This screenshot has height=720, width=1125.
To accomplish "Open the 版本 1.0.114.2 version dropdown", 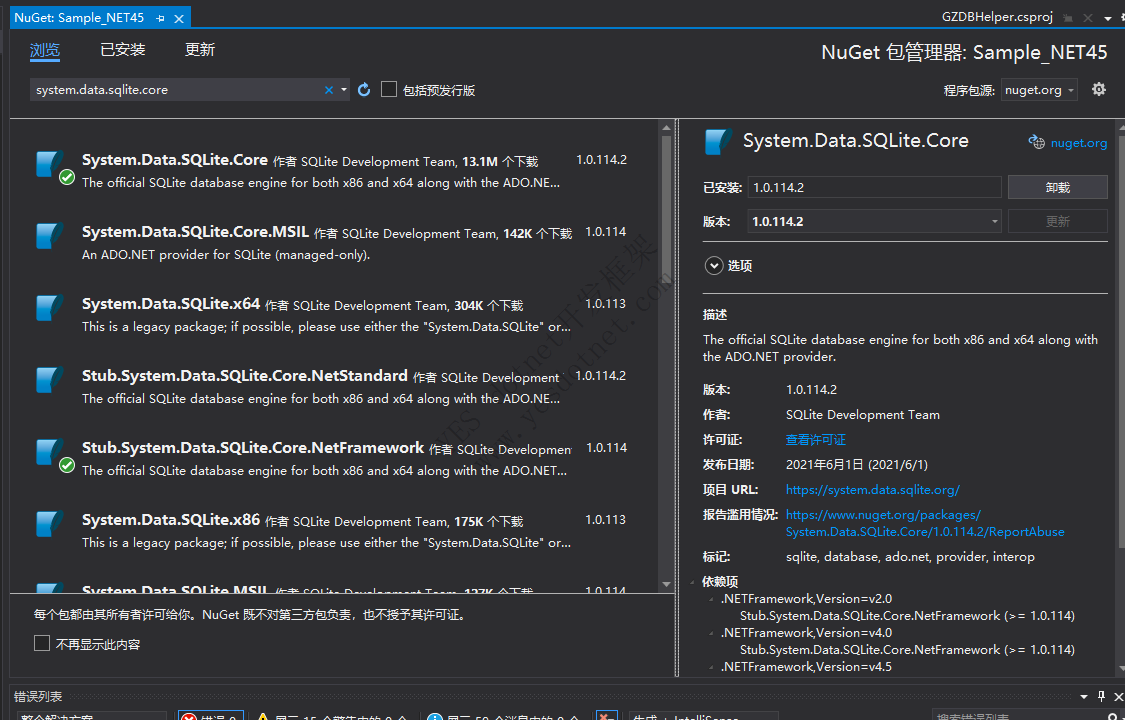I will tap(874, 221).
